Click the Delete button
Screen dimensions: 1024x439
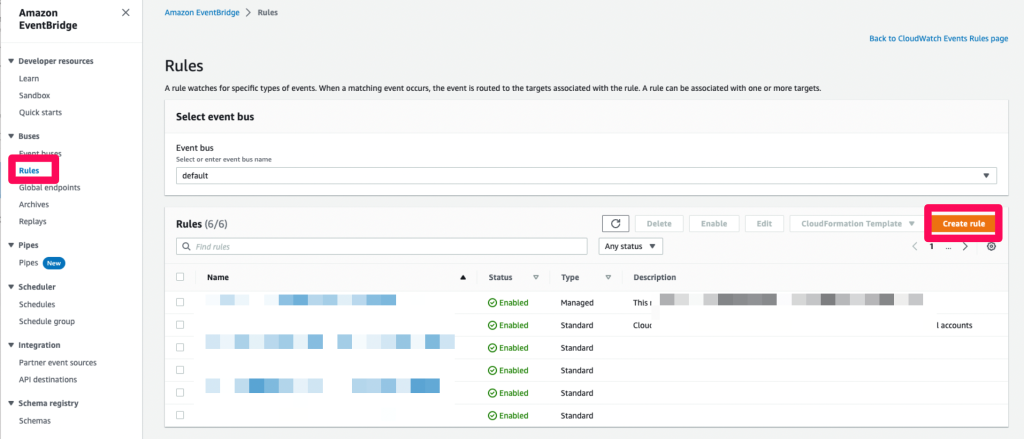pos(659,223)
